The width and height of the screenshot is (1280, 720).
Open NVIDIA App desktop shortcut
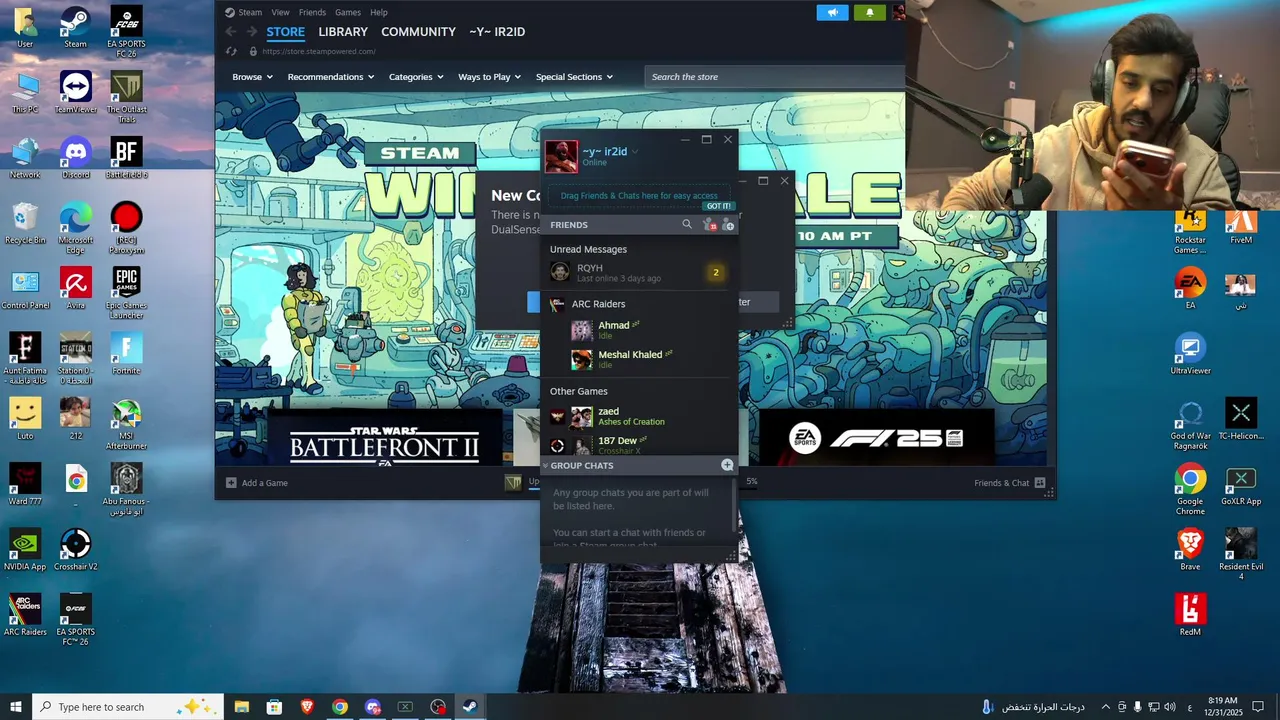coord(25,549)
